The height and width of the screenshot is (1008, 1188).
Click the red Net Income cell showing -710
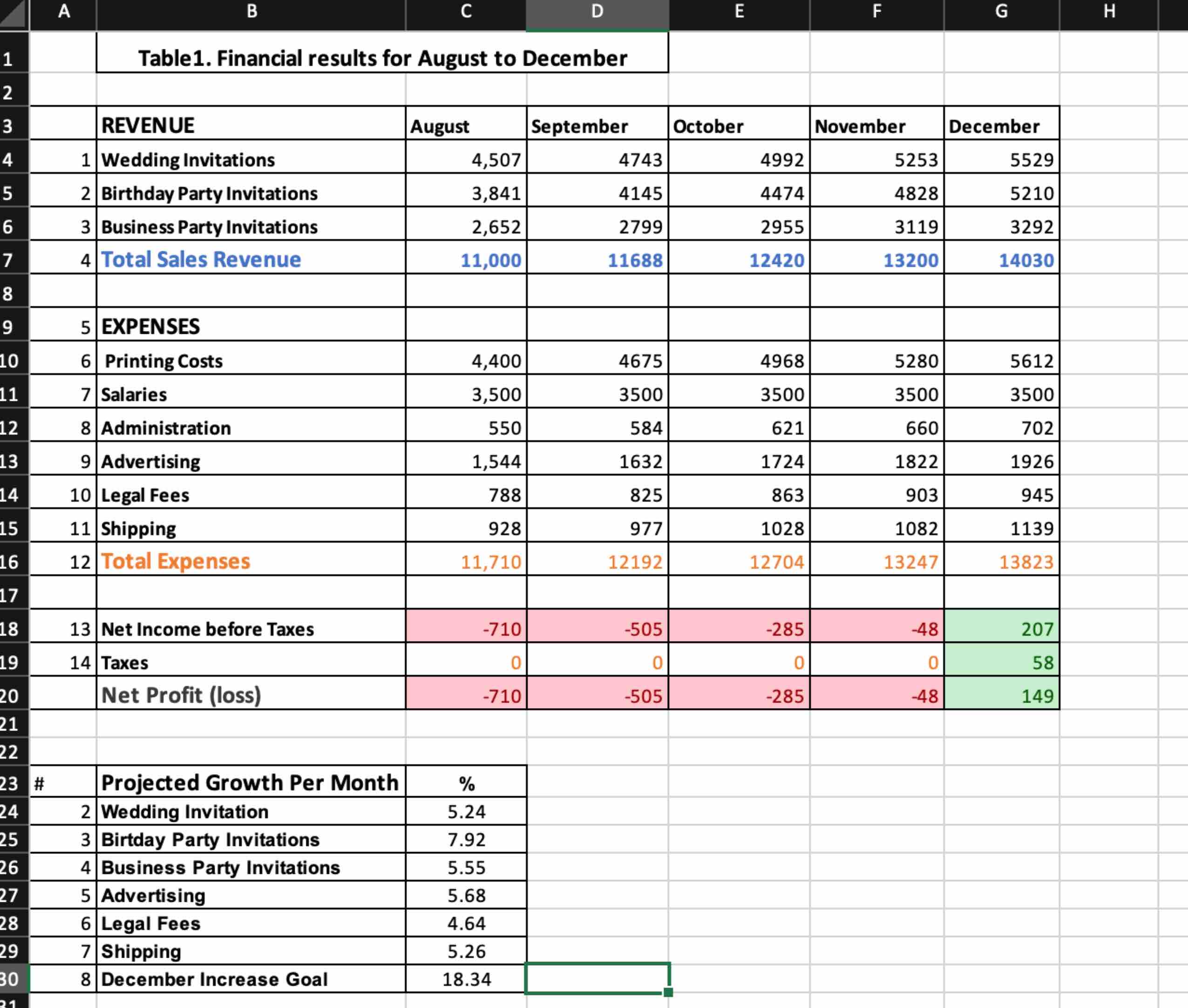[x=465, y=629]
